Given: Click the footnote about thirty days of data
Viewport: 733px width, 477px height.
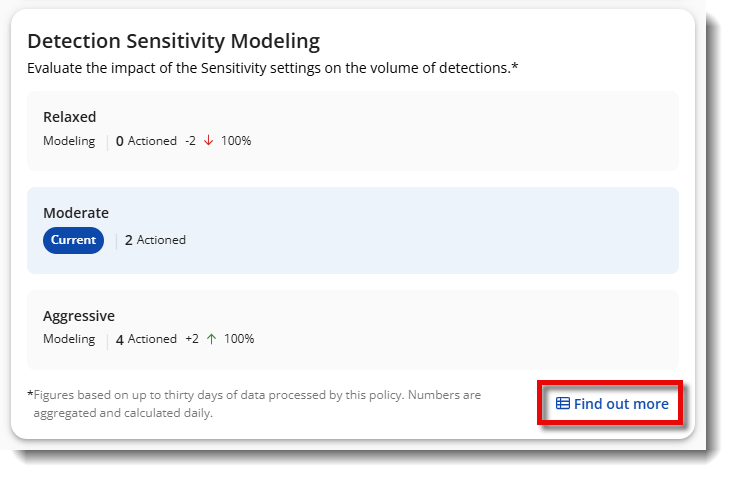Looking at the screenshot, I should click(x=254, y=404).
